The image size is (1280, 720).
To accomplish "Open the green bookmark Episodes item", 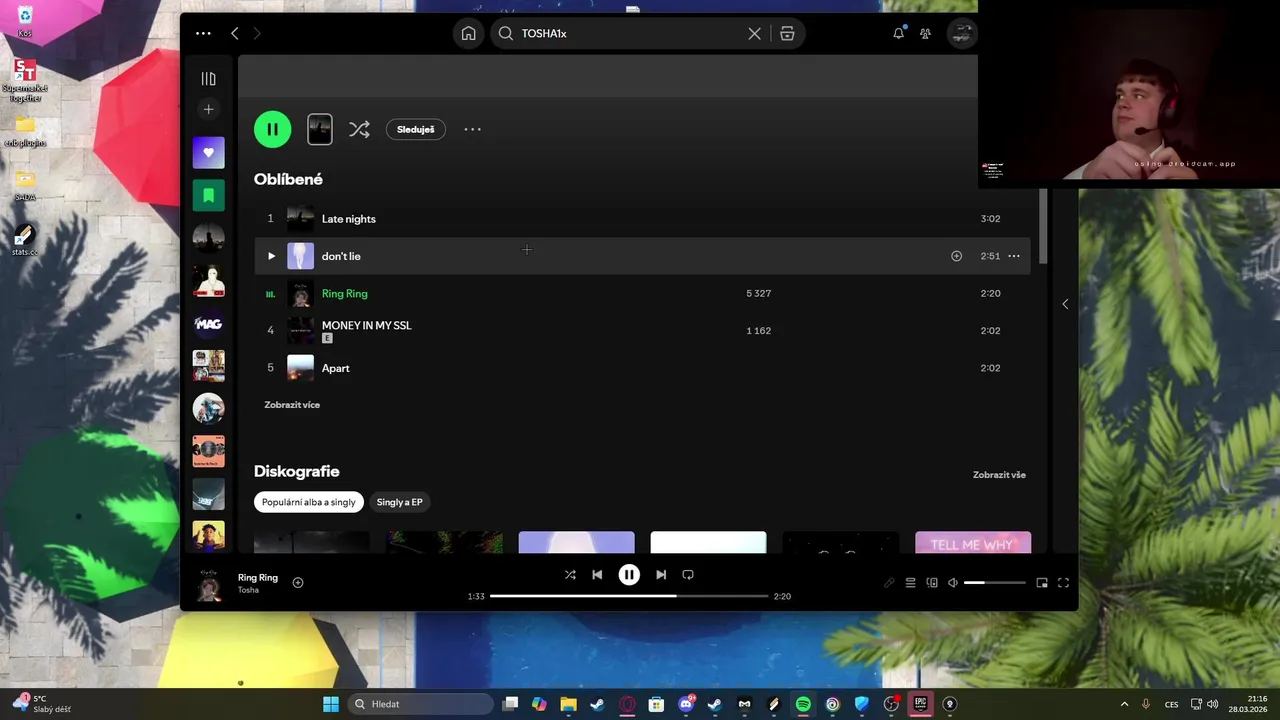I will pos(208,195).
